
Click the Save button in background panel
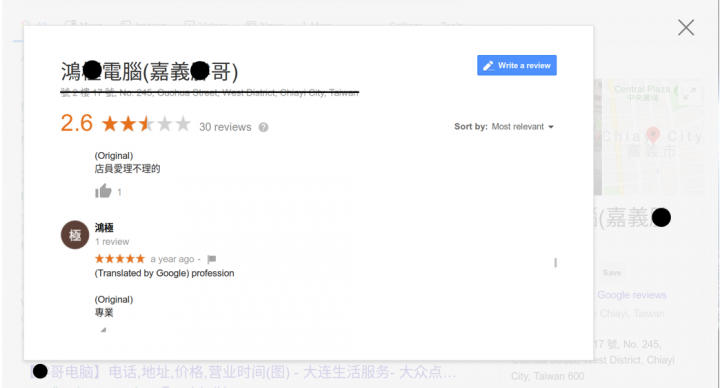coord(612,273)
